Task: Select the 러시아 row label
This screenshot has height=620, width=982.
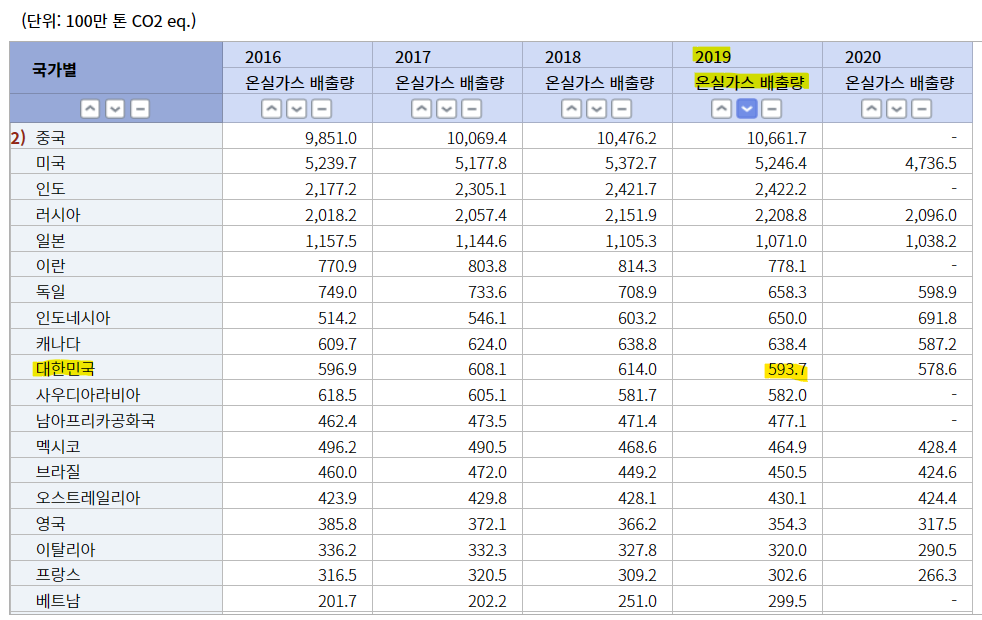Action: (58, 215)
